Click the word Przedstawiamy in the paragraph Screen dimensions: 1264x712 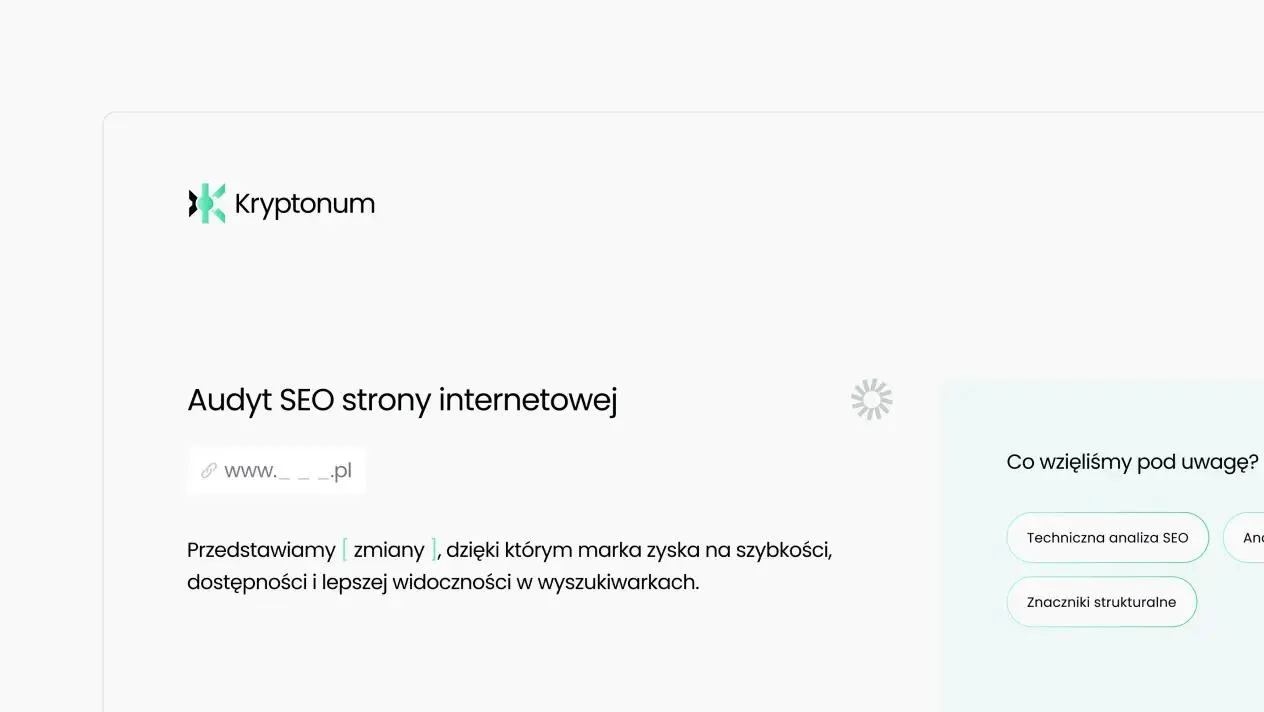(261, 550)
